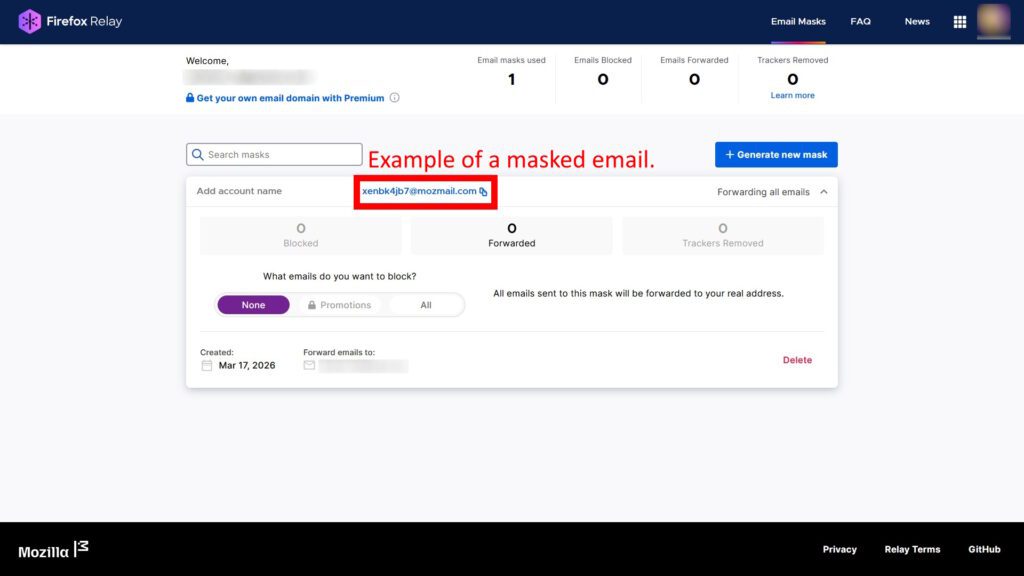Viewport: 1024px width, 576px height.
Task: Open Get your own email domain link
Action: point(290,98)
